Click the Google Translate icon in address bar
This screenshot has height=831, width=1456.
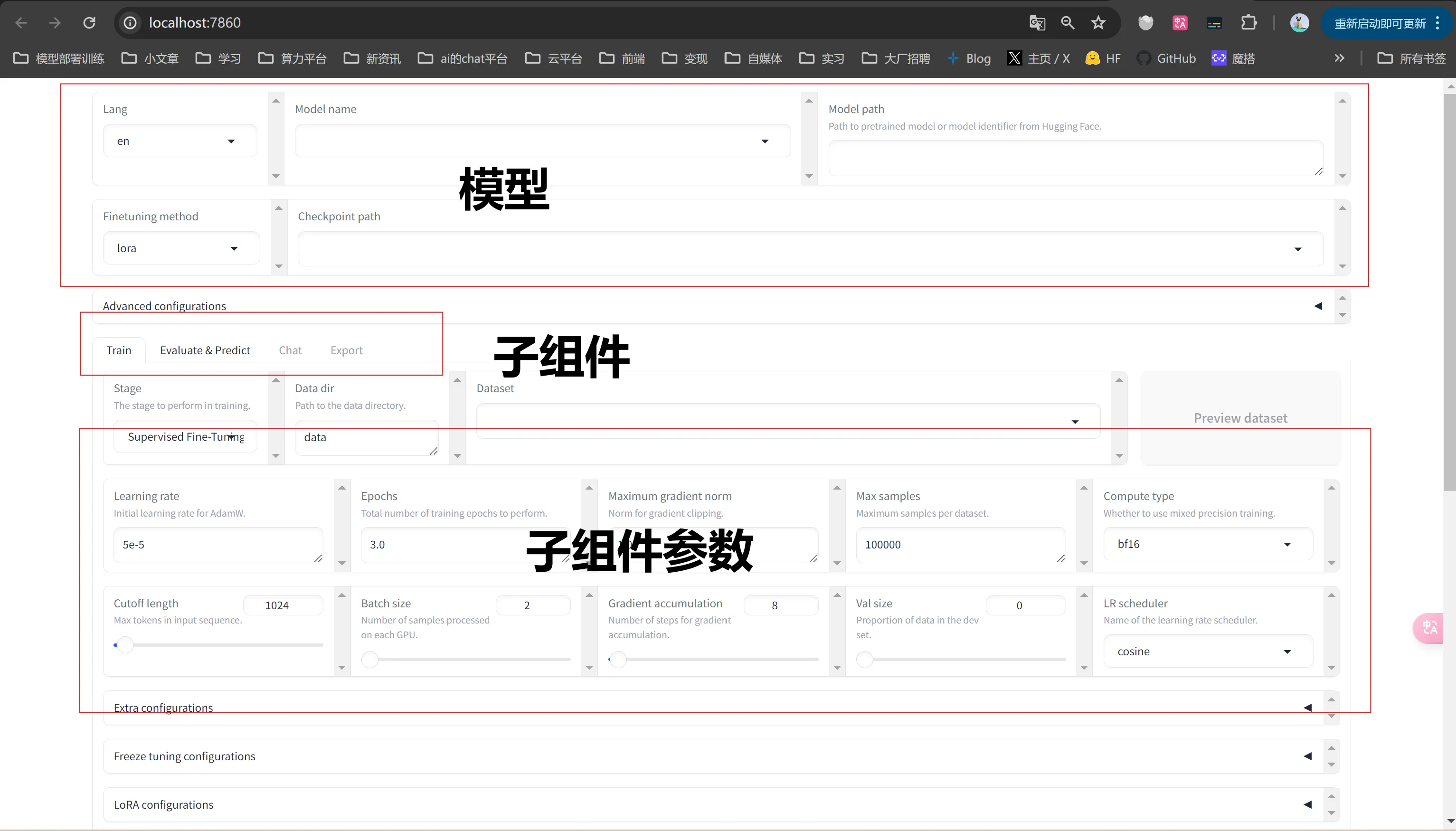pyautogui.click(x=1037, y=23)
